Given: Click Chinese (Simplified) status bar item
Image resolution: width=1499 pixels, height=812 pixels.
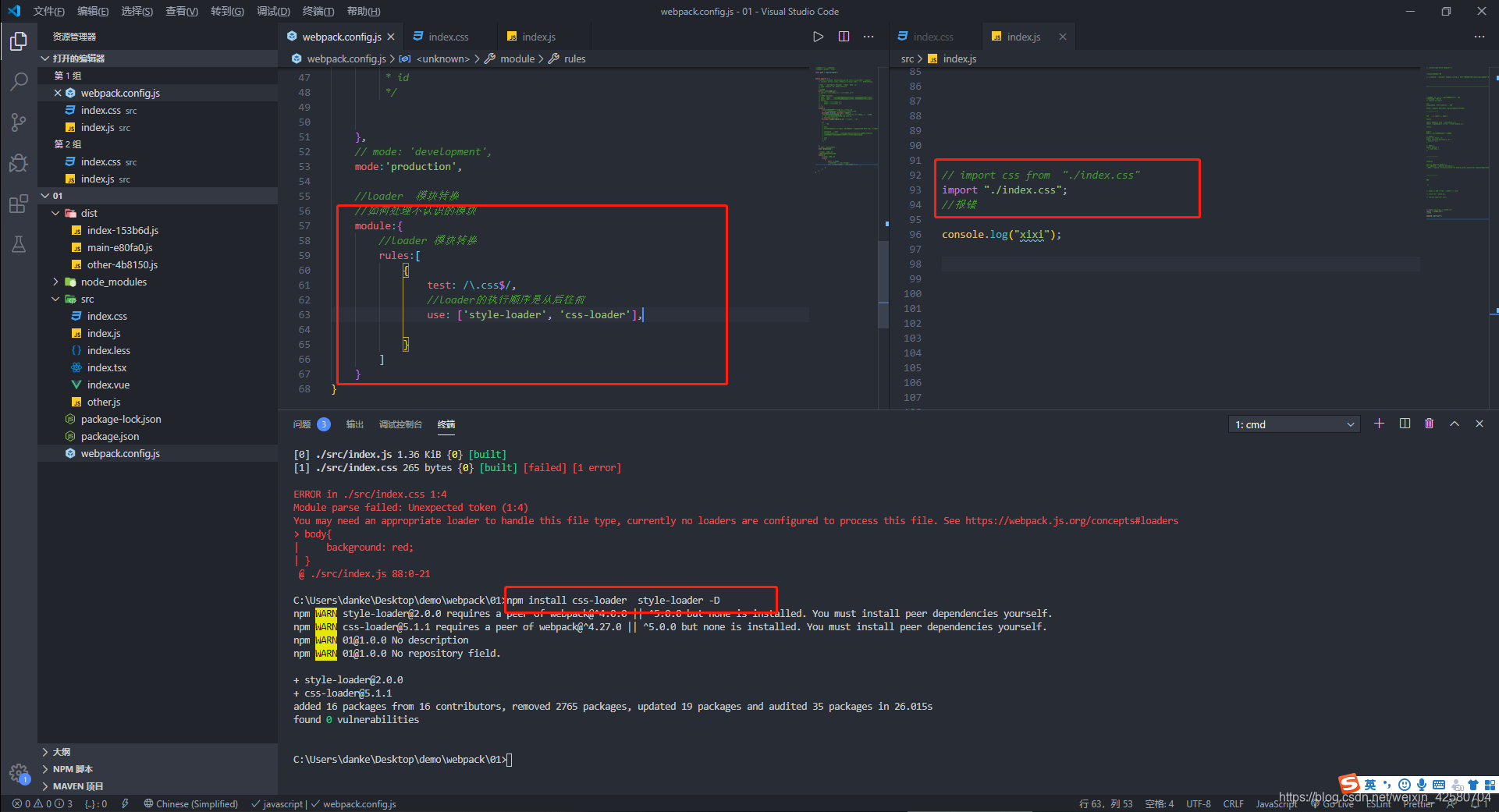Looking at the screenshot, I should [x=191, y=803].
